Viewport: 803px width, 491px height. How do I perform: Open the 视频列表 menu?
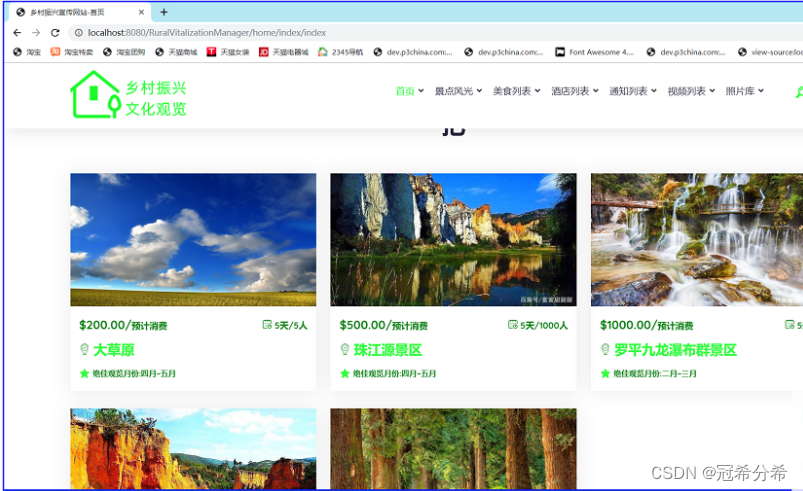point(687,91)
